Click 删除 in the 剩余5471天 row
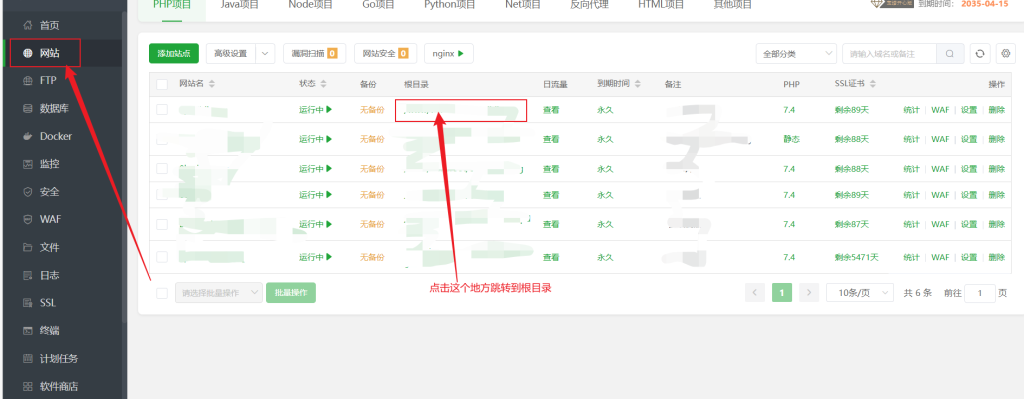The width and height of the screenshot is (1024, 399). tap(997, 257)
